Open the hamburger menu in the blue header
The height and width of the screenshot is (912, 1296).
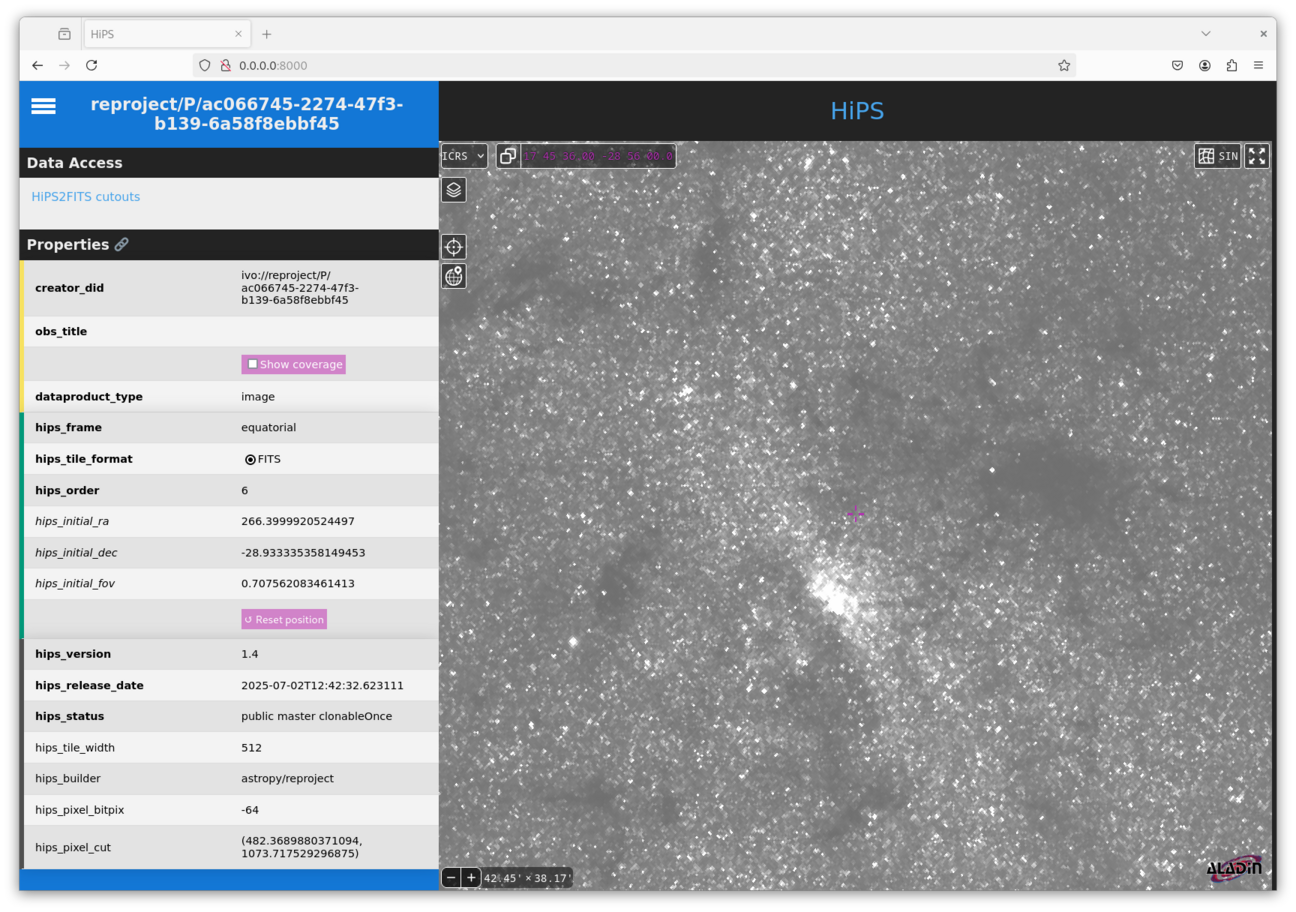click(x=43, y=106)
